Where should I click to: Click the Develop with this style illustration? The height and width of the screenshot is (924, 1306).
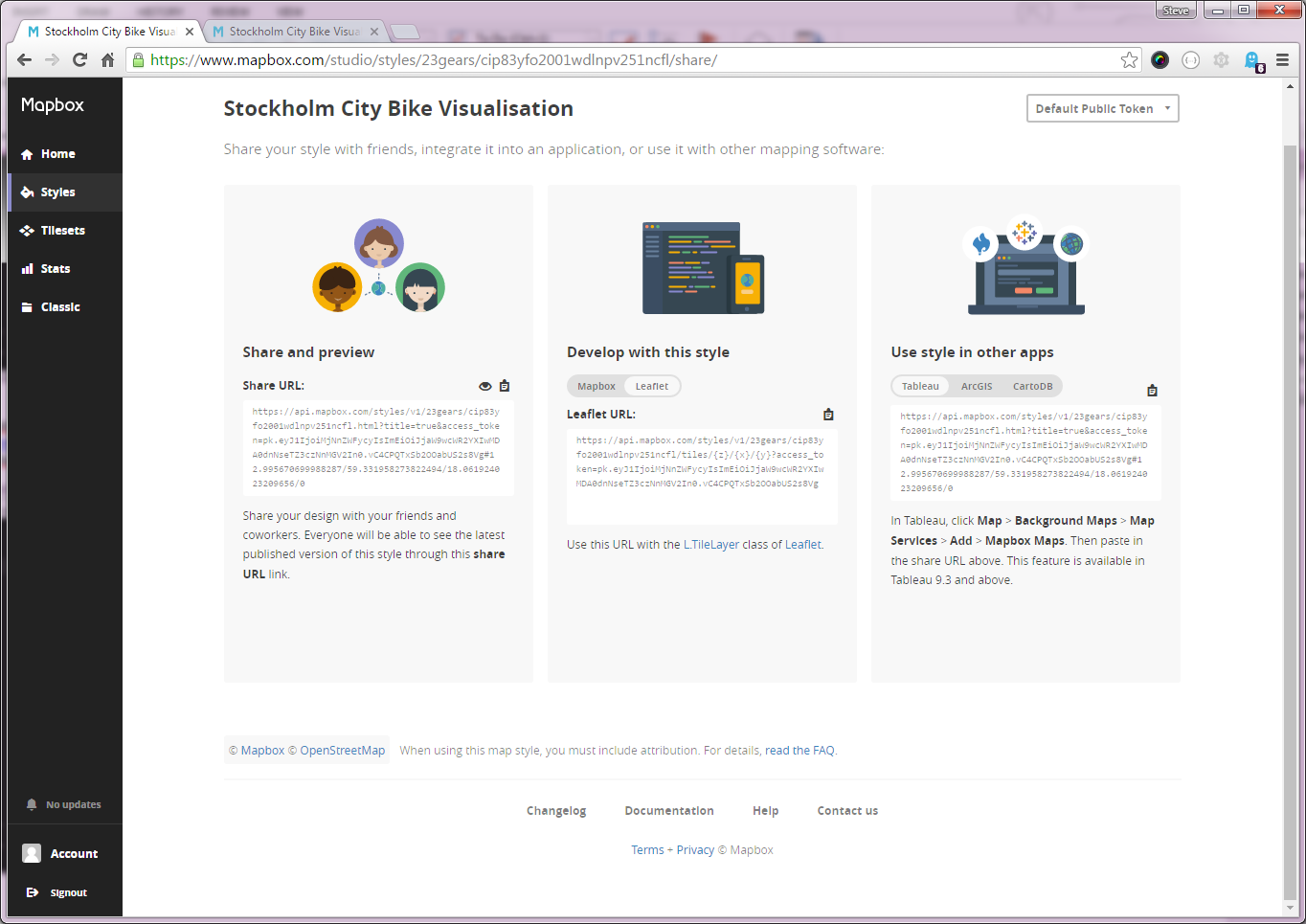pos(703,268)
